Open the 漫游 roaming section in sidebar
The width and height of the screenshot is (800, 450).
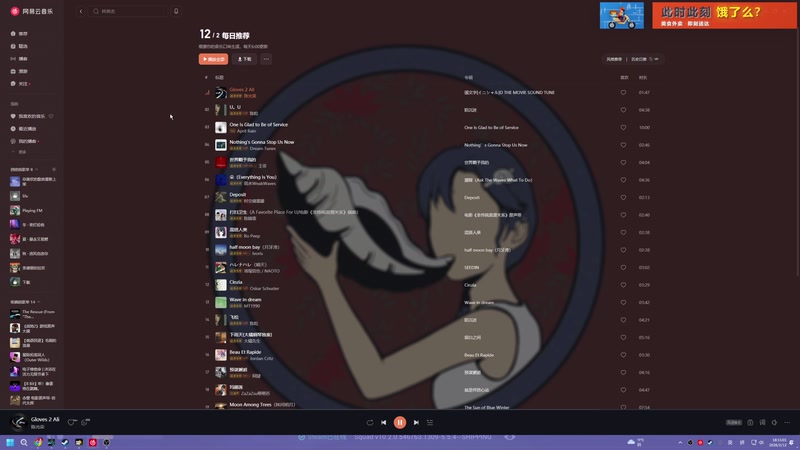tap(19, 71)
